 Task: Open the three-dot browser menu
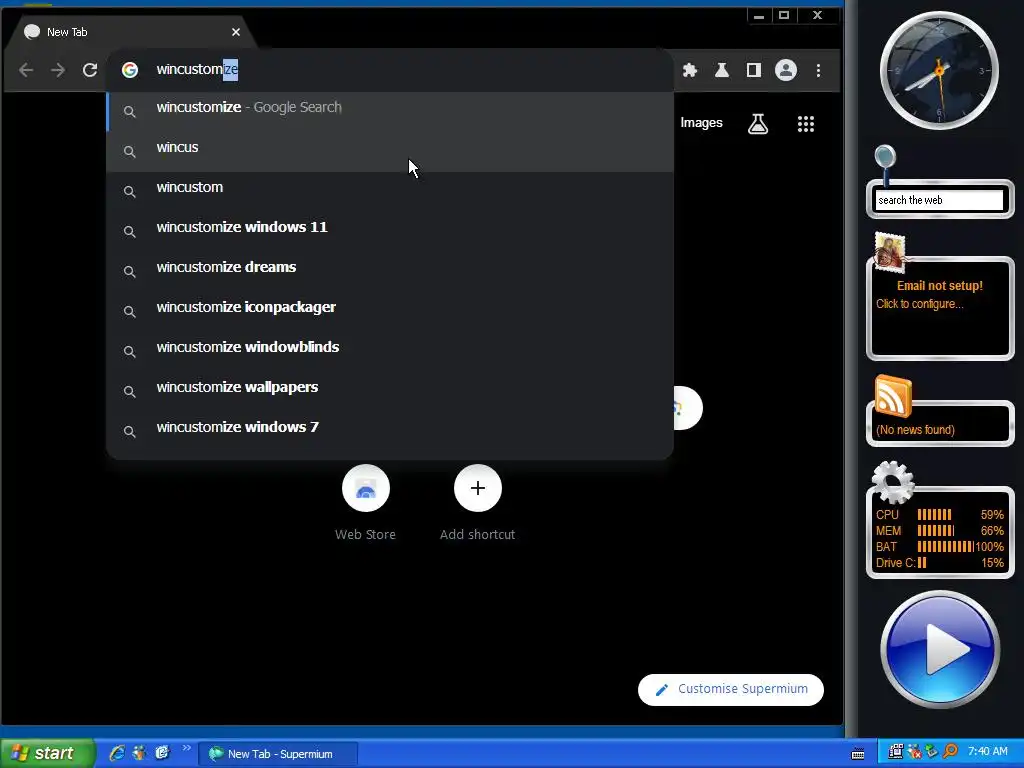point(818,71)
